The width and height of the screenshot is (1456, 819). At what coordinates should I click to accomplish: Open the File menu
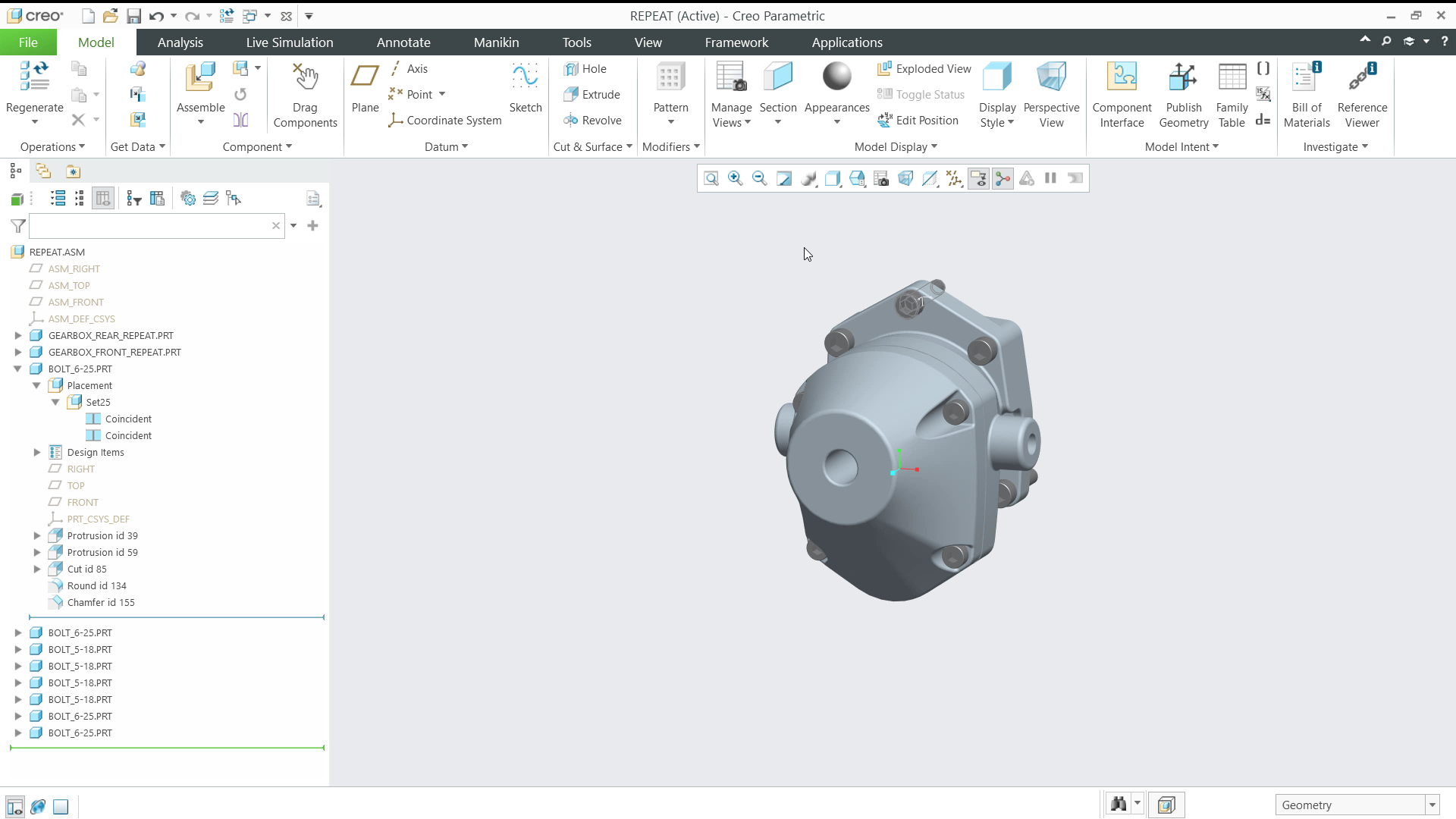28,42
